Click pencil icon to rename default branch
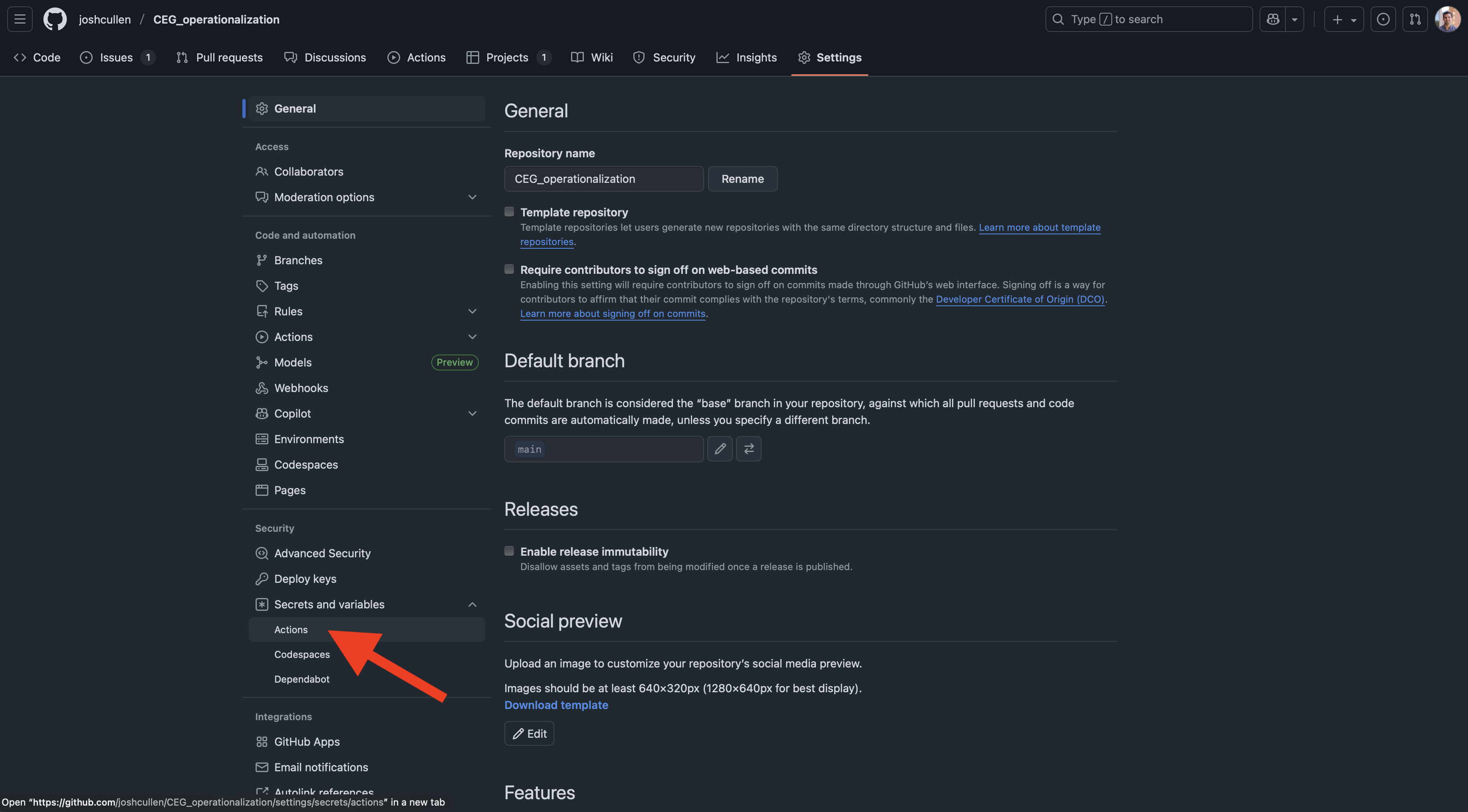Screen dimensions: 1468x812 click(x=720, y=449)
